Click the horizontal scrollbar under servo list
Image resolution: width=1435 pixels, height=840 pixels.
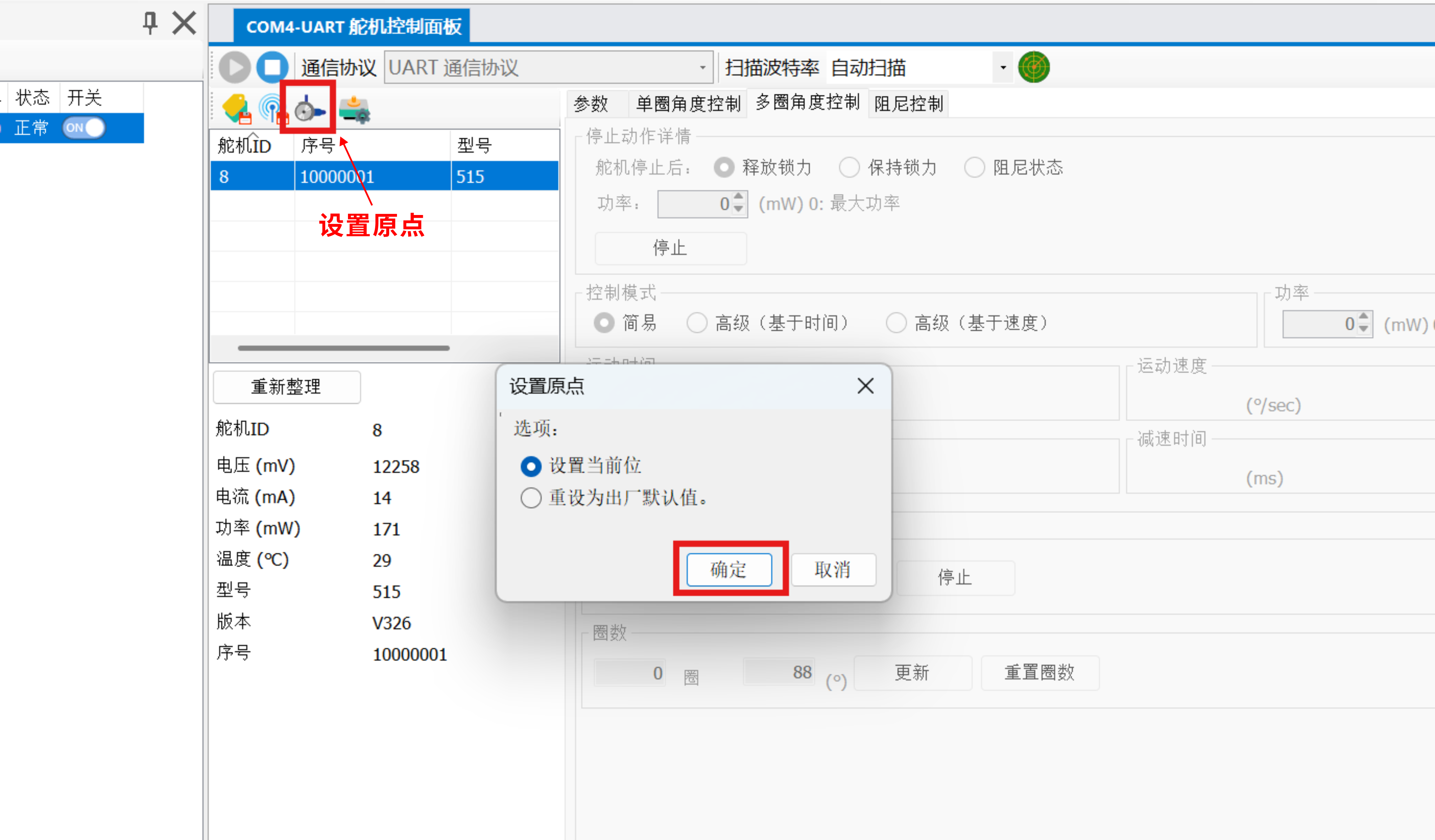point(343,348)
